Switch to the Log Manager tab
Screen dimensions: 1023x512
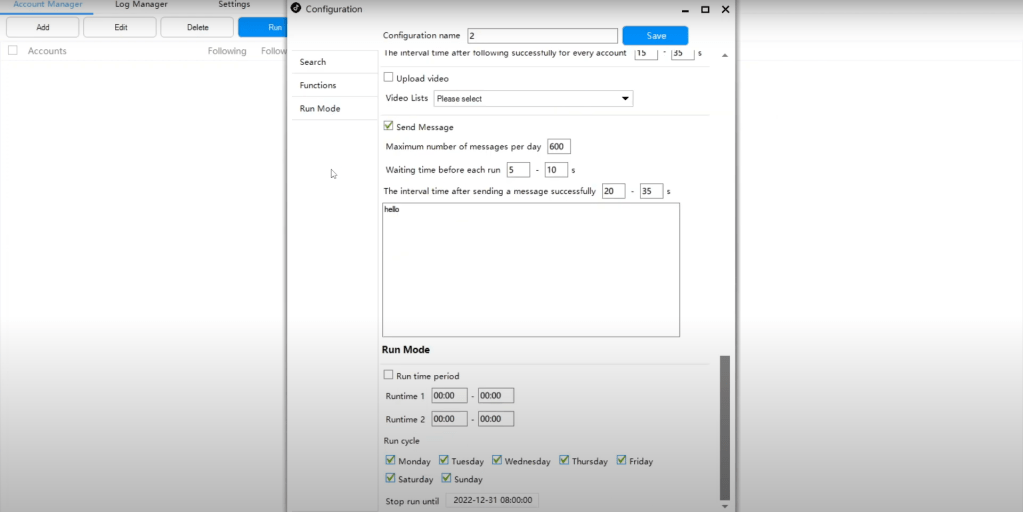(x=141, y=5)
